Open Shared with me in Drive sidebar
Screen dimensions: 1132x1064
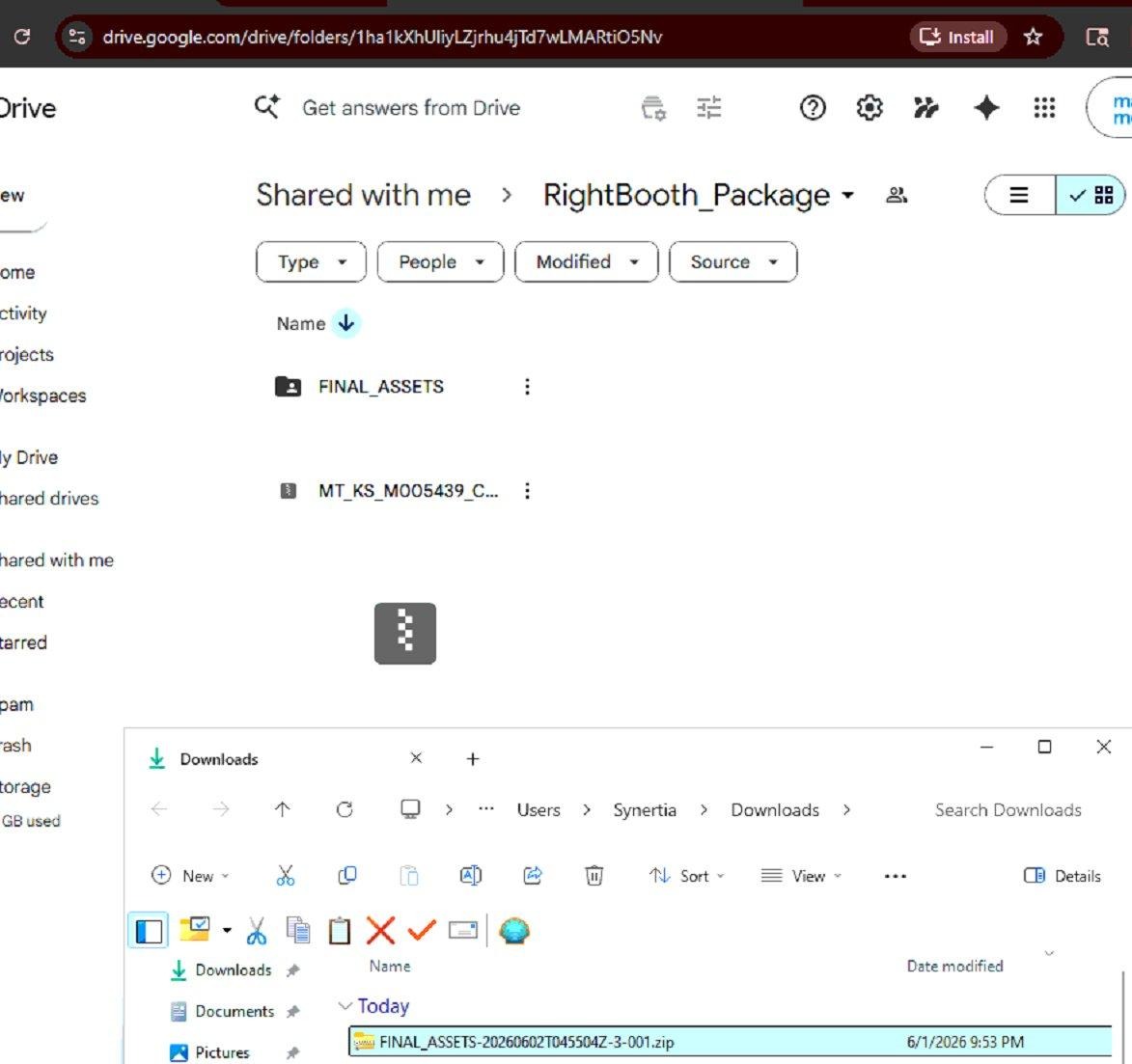pyautogui.click(x=56, y=560)
